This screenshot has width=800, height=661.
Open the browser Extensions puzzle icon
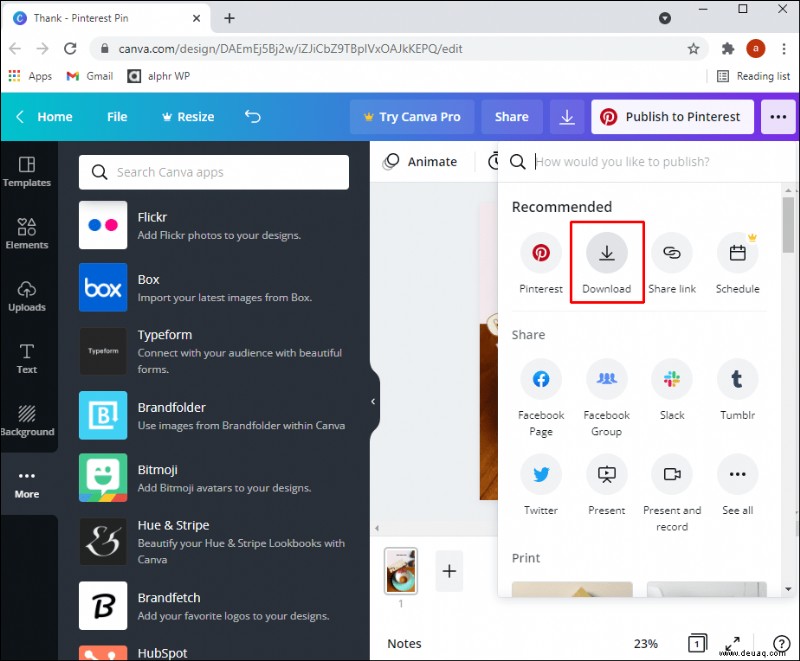[x=728, y=48]
